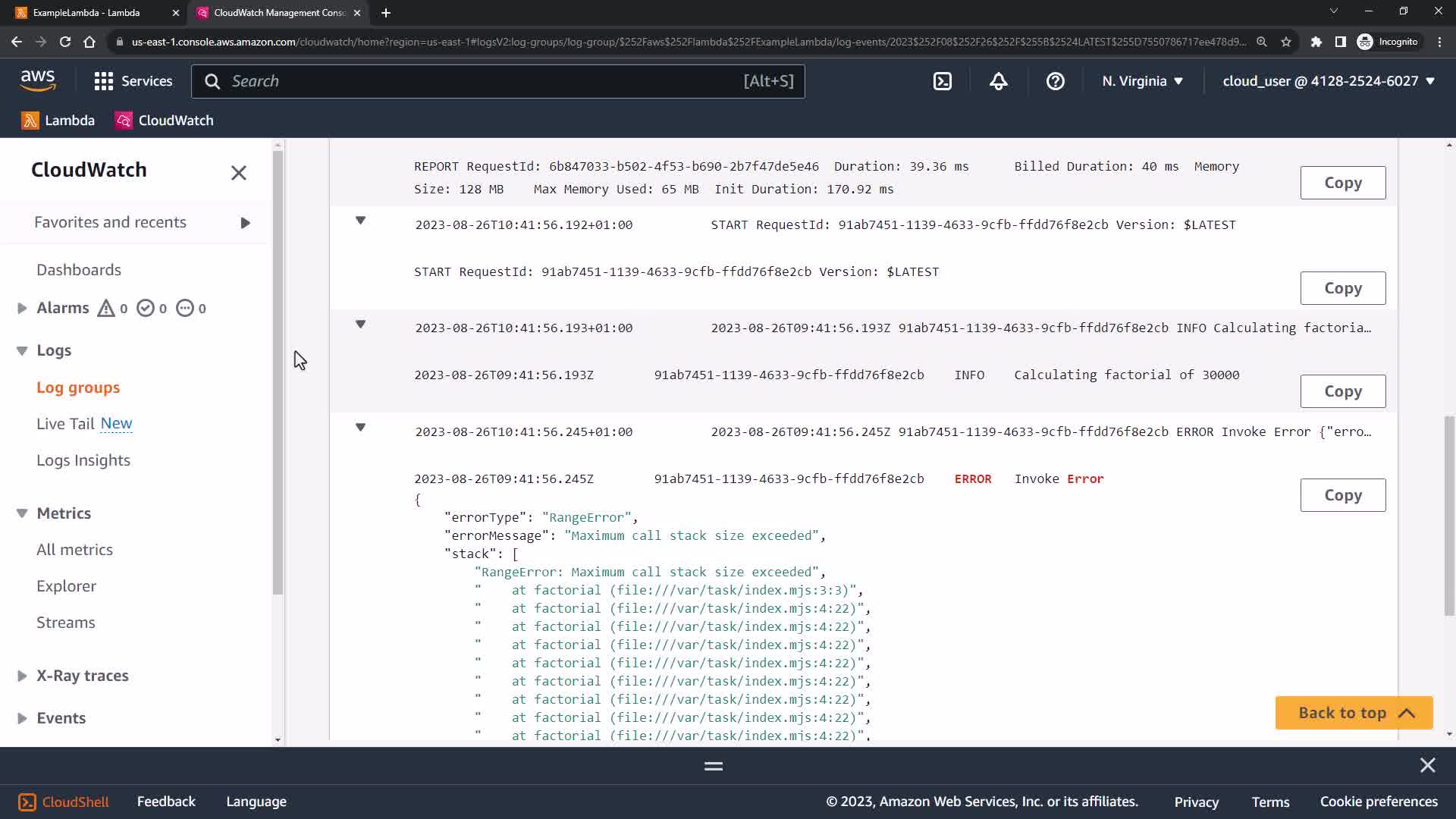Switch to the ExampleLambda browser tab
This screenshot has height=819, width=1456.
click(86, 13)
